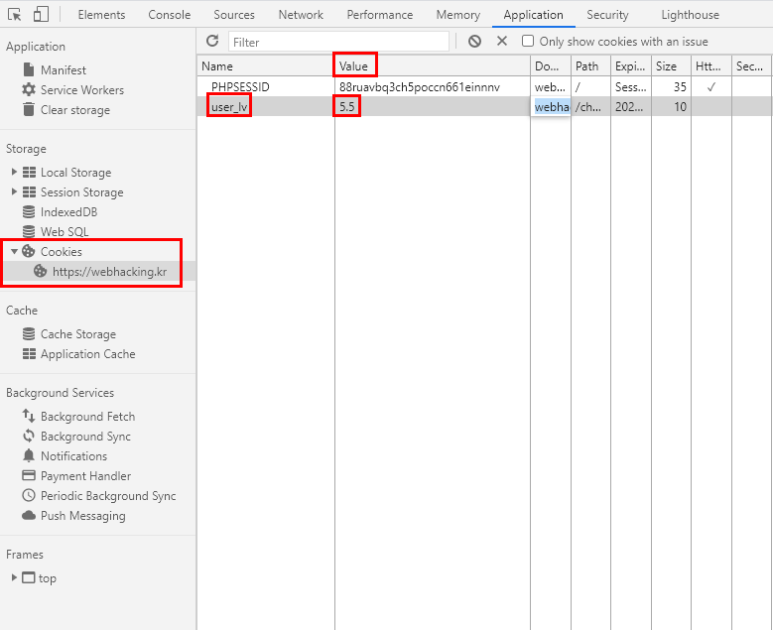Viewport: 773px width, 630px height.
Task: Sort by the Expi... column header
Action: [631, 66]
